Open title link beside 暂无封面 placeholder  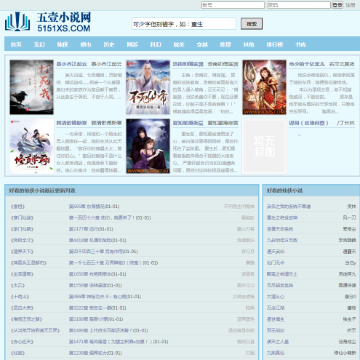[x=309, y=123]
